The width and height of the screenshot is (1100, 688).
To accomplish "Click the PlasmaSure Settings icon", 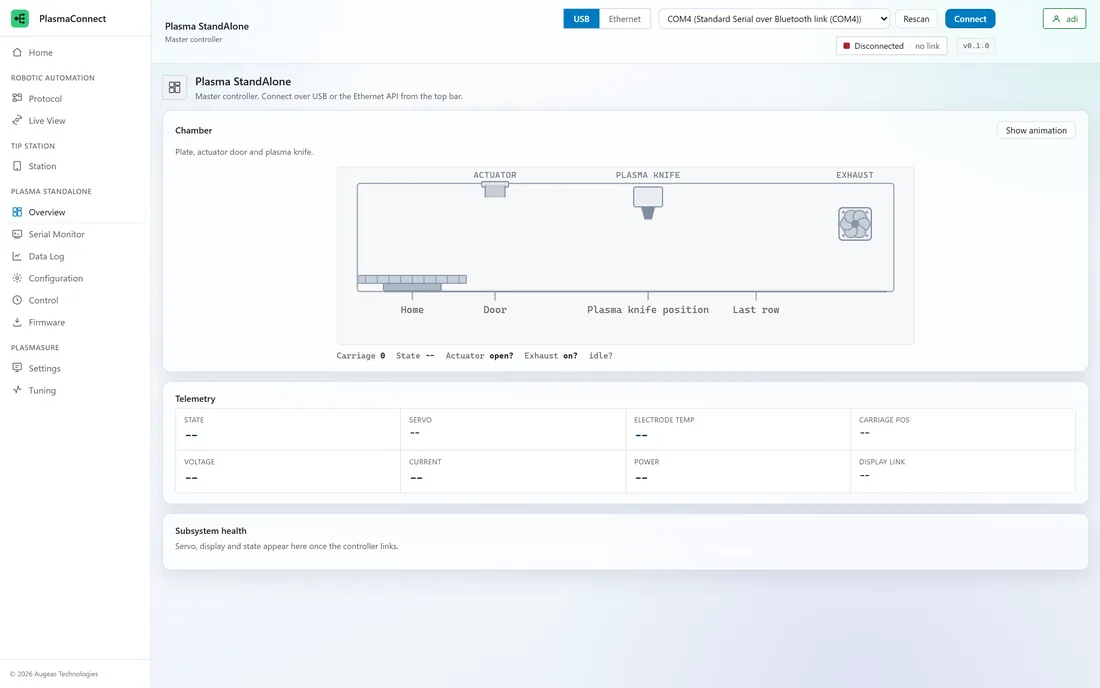I will click(18, 367).
